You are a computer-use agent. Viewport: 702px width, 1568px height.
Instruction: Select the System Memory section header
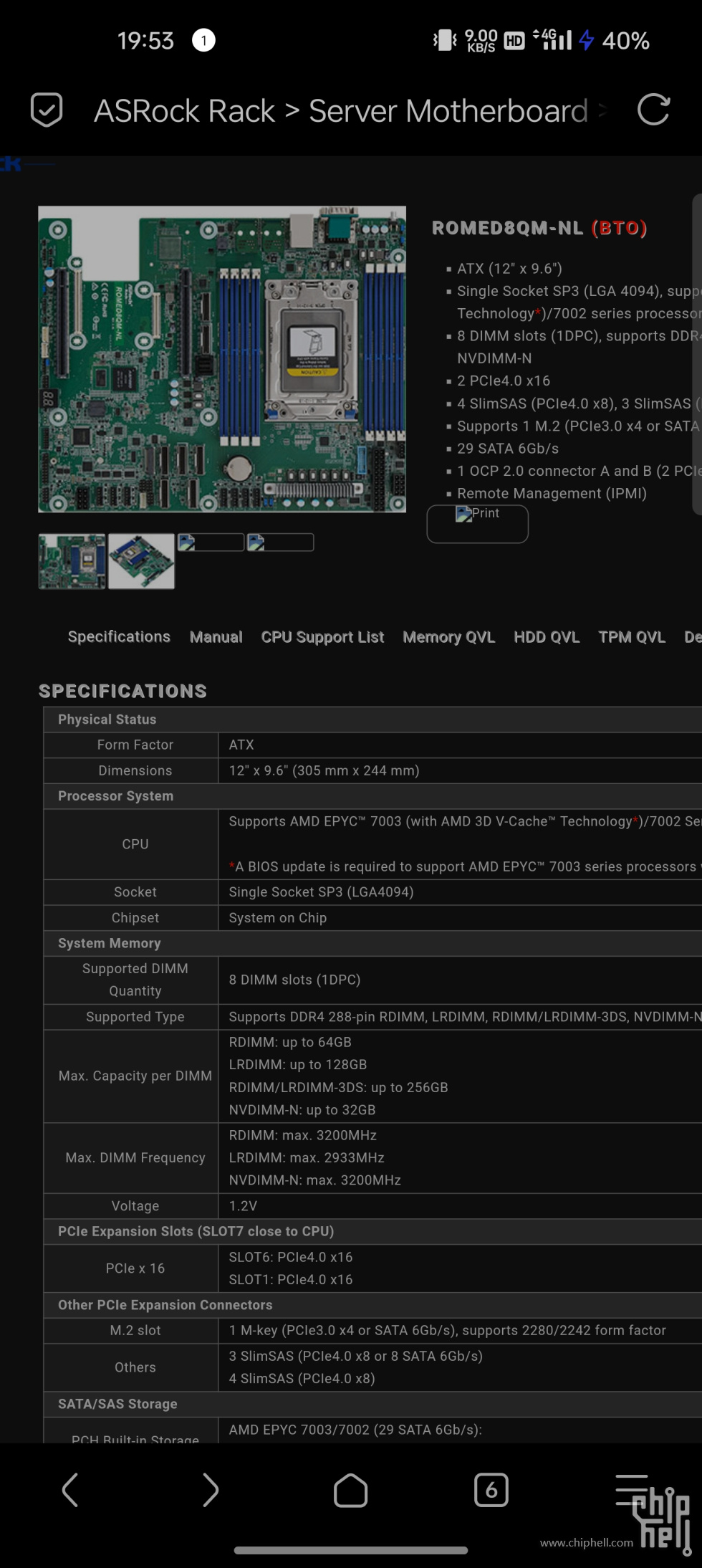(x=372, y=943)
